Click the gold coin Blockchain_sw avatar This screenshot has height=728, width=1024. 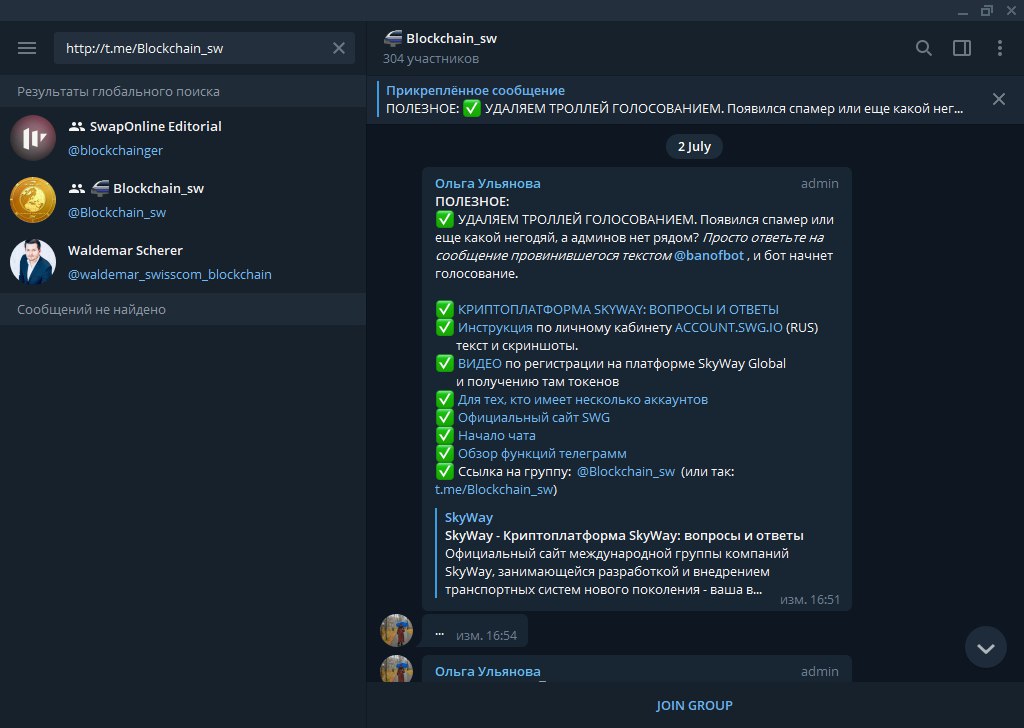[x=33, y=200]
